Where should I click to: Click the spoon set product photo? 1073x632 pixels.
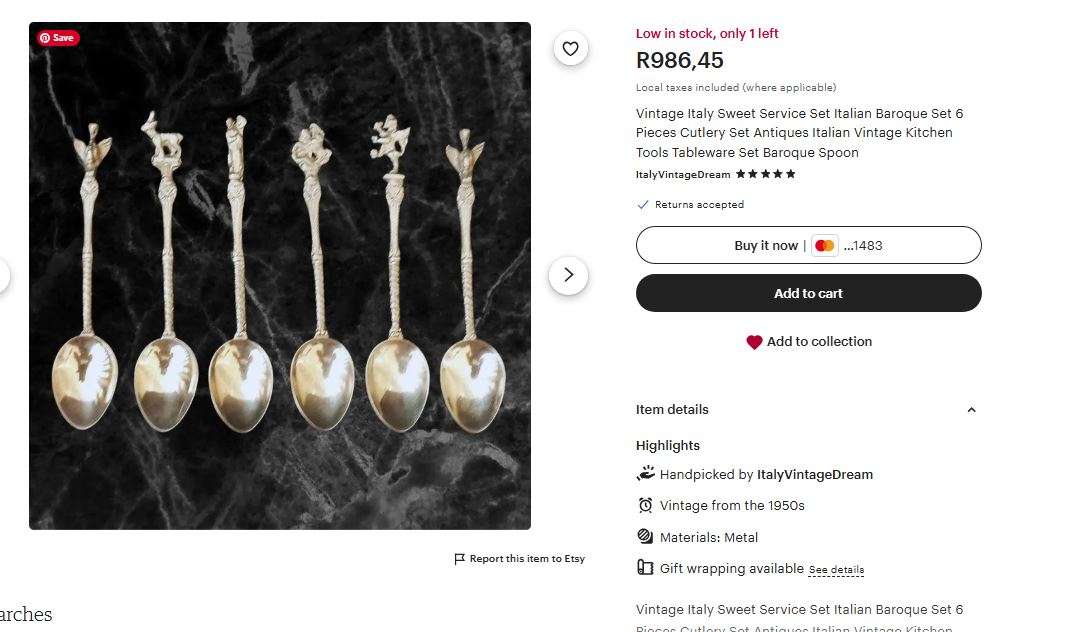coord(279,274)
